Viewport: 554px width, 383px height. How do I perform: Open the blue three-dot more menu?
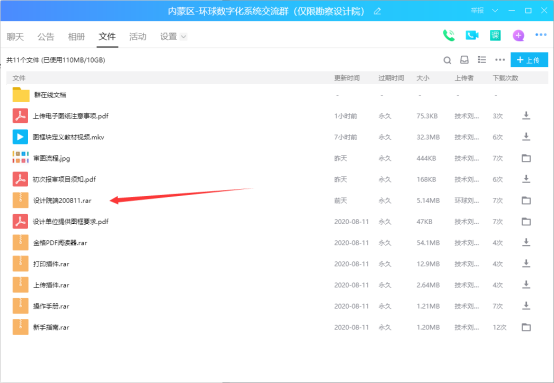point(541,35)
